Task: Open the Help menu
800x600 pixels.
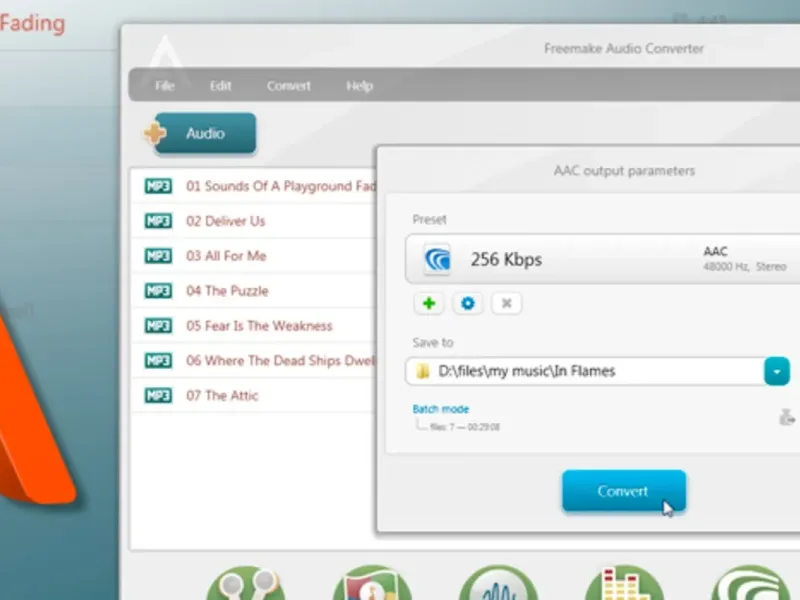Action: tap(360, 86)
